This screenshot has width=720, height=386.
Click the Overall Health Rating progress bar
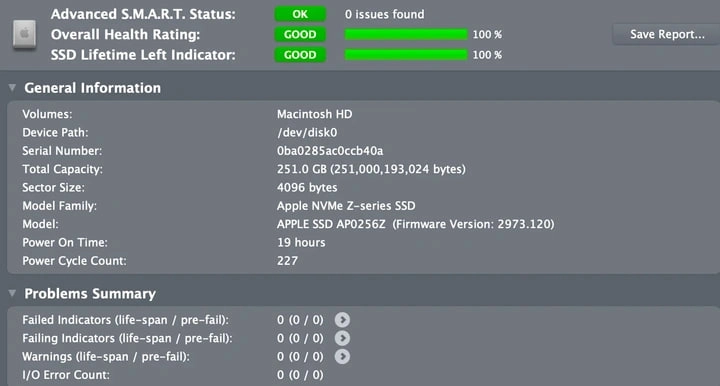(x=406, y=34)
